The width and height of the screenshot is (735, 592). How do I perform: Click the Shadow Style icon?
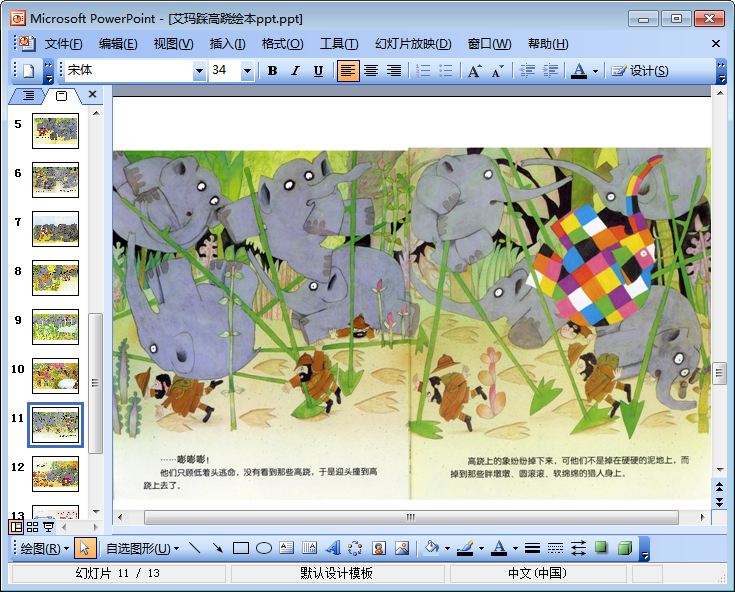pos(601,547)
